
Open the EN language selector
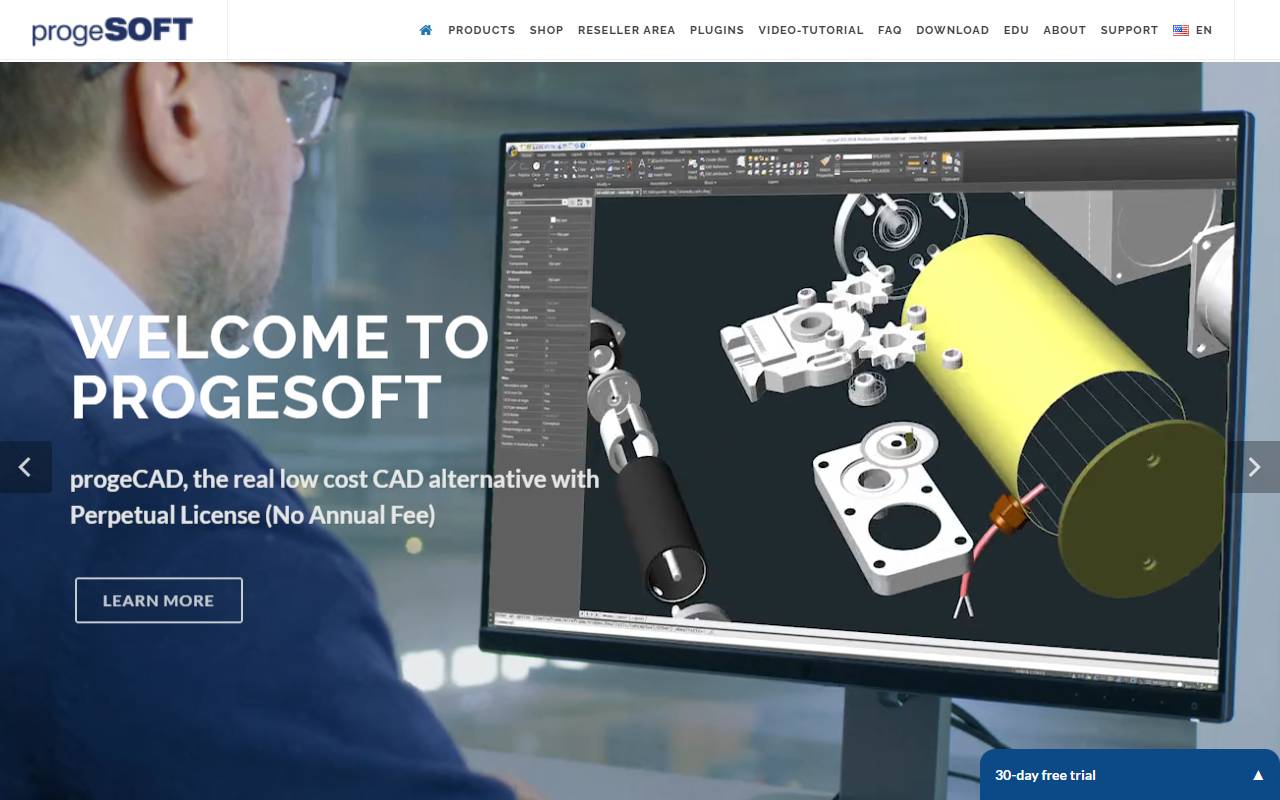tap(1204, 30)
